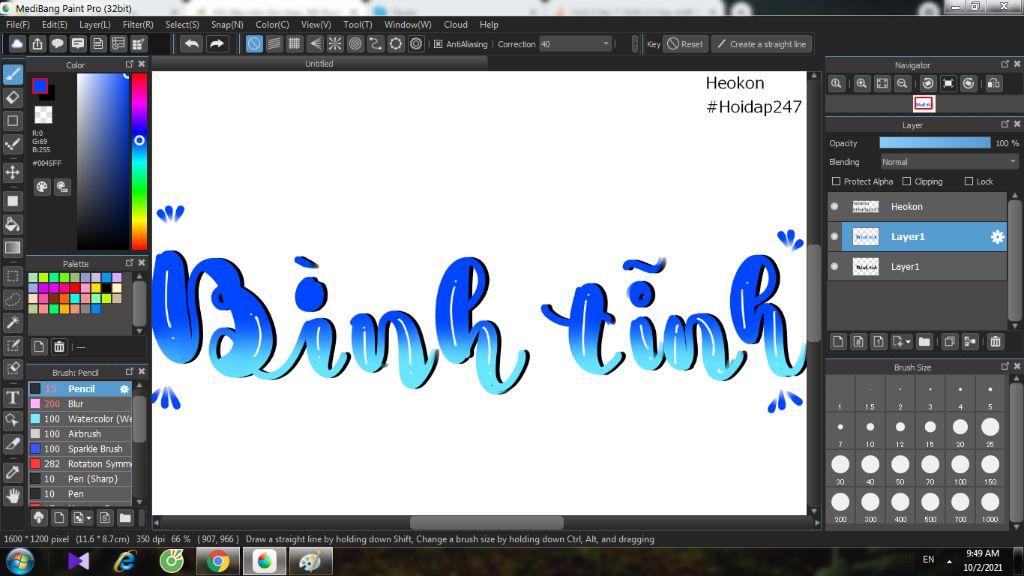
Task: Click Create a straight line button
Action: tap(761, 44)
